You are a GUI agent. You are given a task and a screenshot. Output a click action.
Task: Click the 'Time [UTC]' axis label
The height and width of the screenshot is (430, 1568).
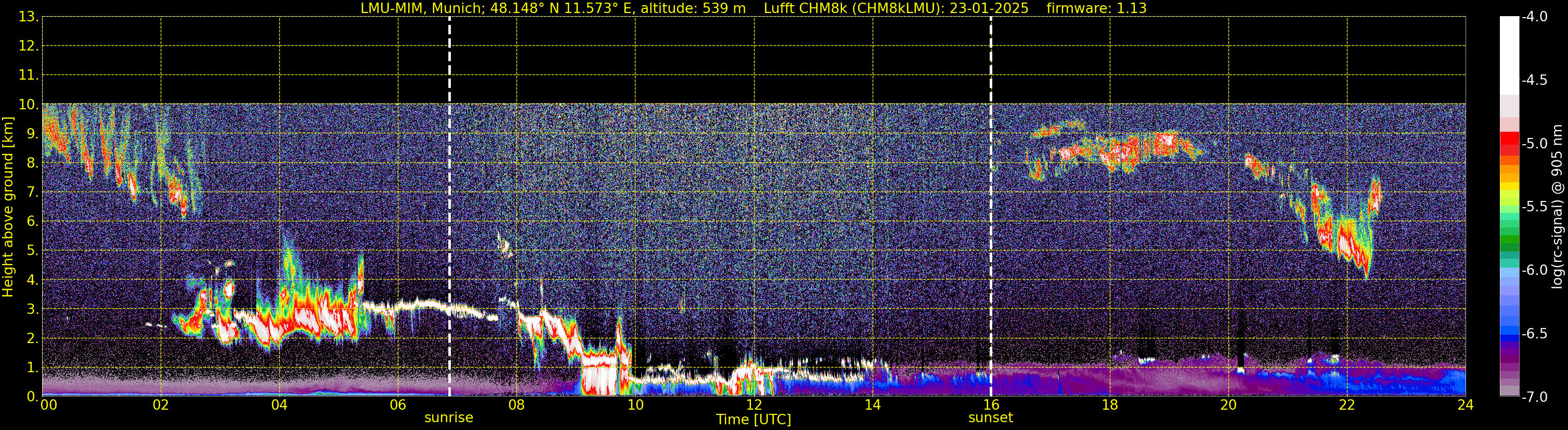tap(754, 420)
